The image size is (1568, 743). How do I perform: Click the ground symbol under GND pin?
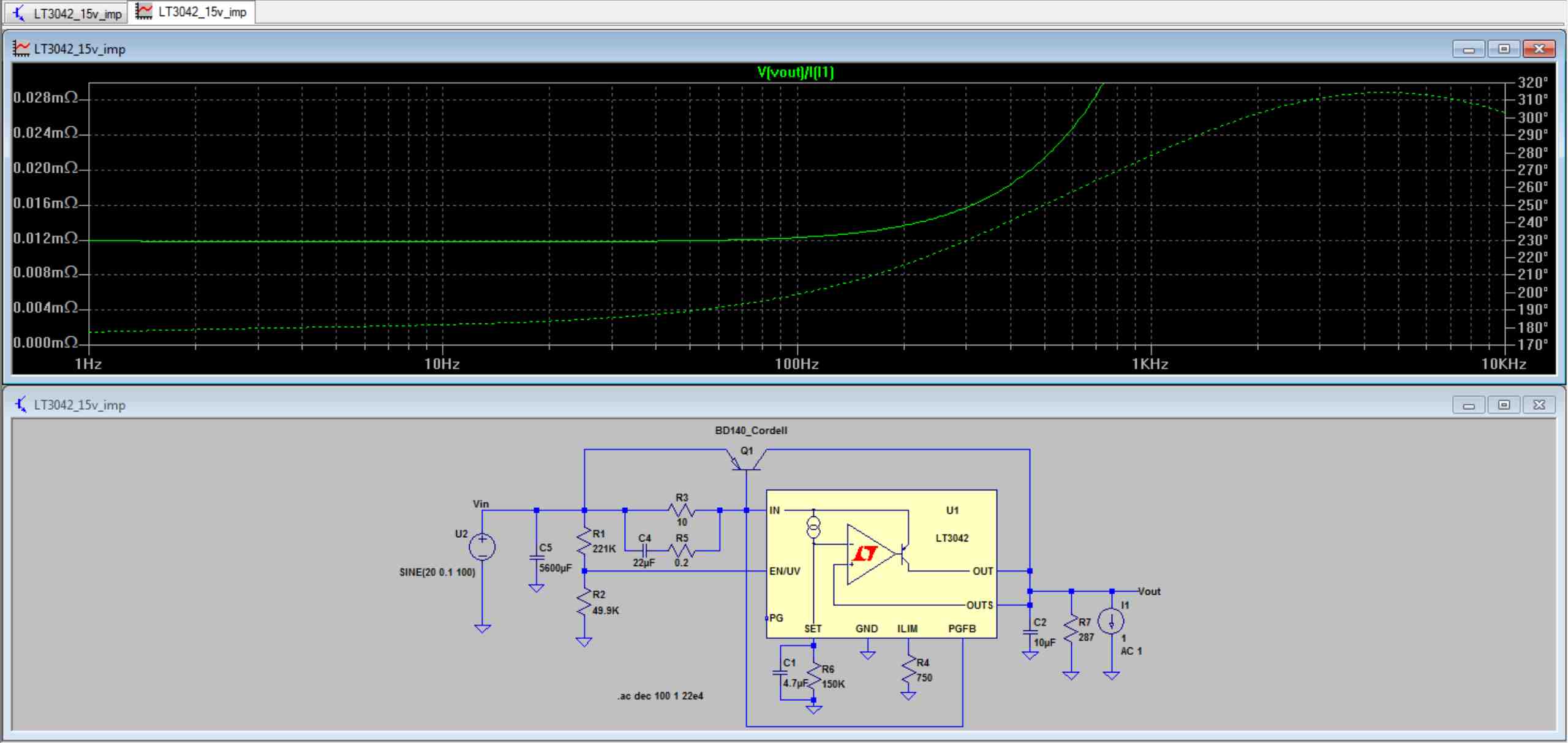click(867, 655)
